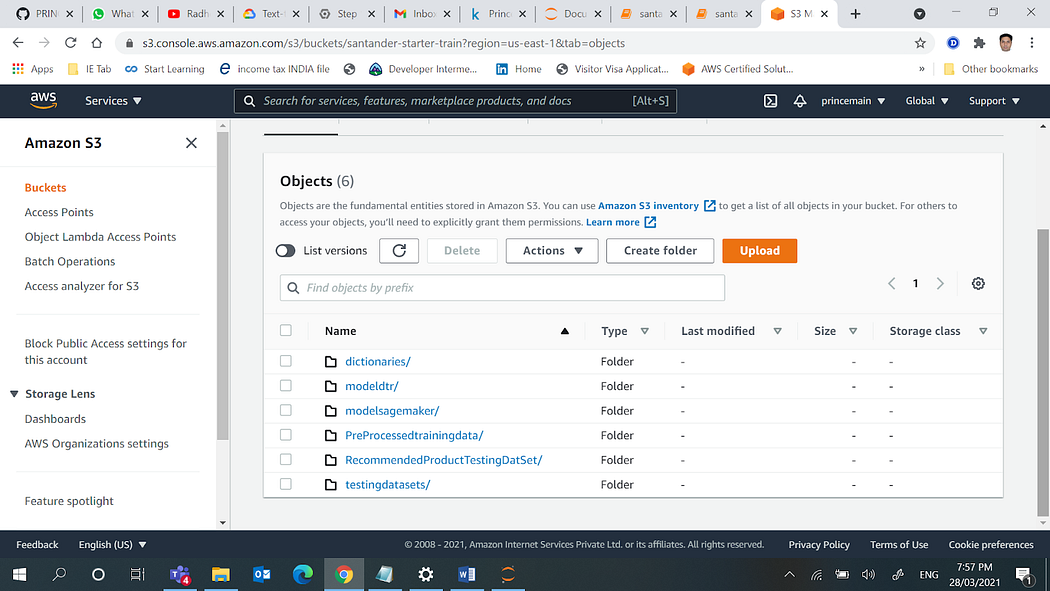Viewport: 1050px width, 591px height.
Task: Go to next objects page arrow
Action: [940, 284]
